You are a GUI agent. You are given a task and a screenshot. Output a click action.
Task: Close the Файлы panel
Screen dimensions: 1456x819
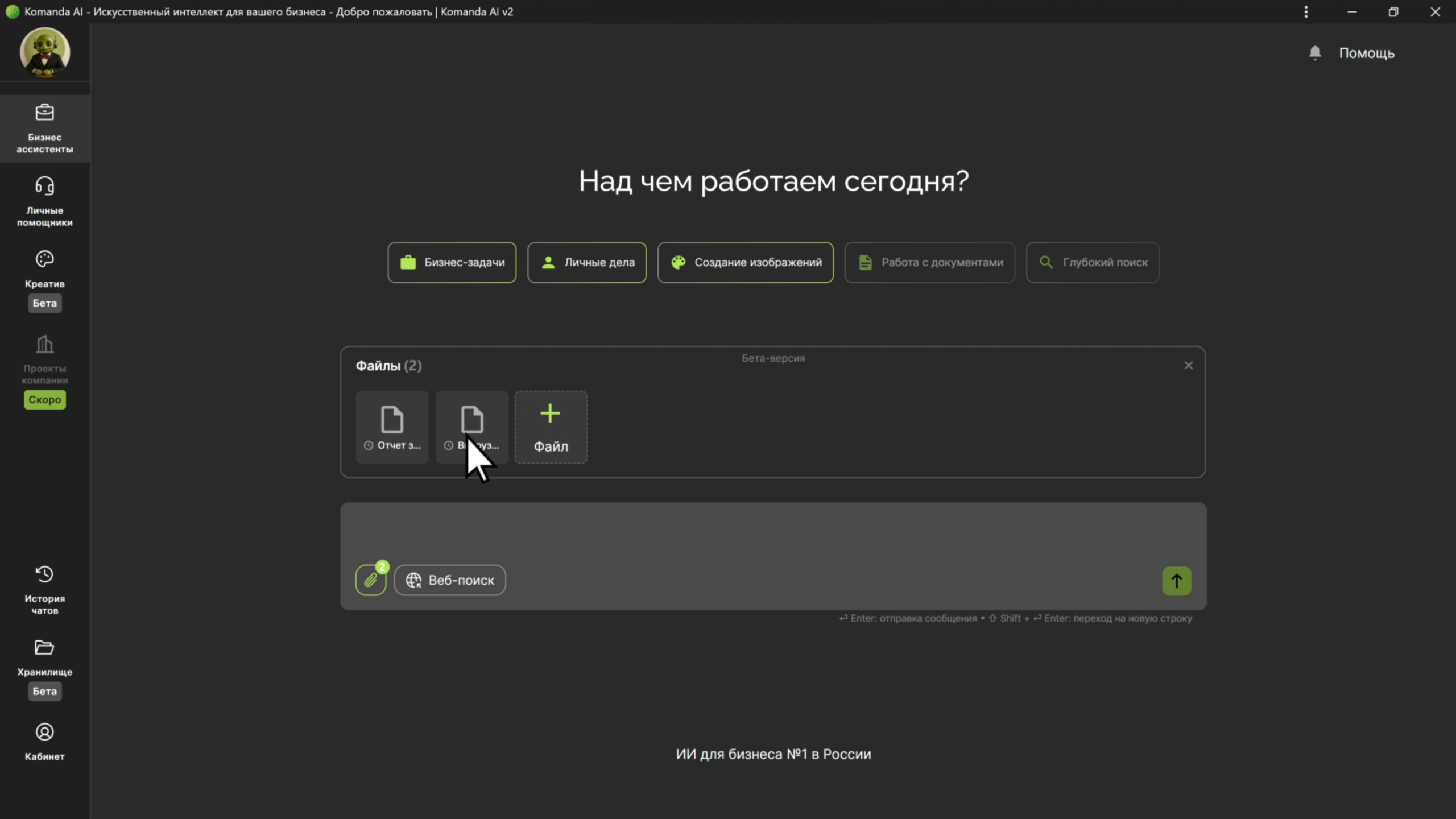(x=1188, y=366)
